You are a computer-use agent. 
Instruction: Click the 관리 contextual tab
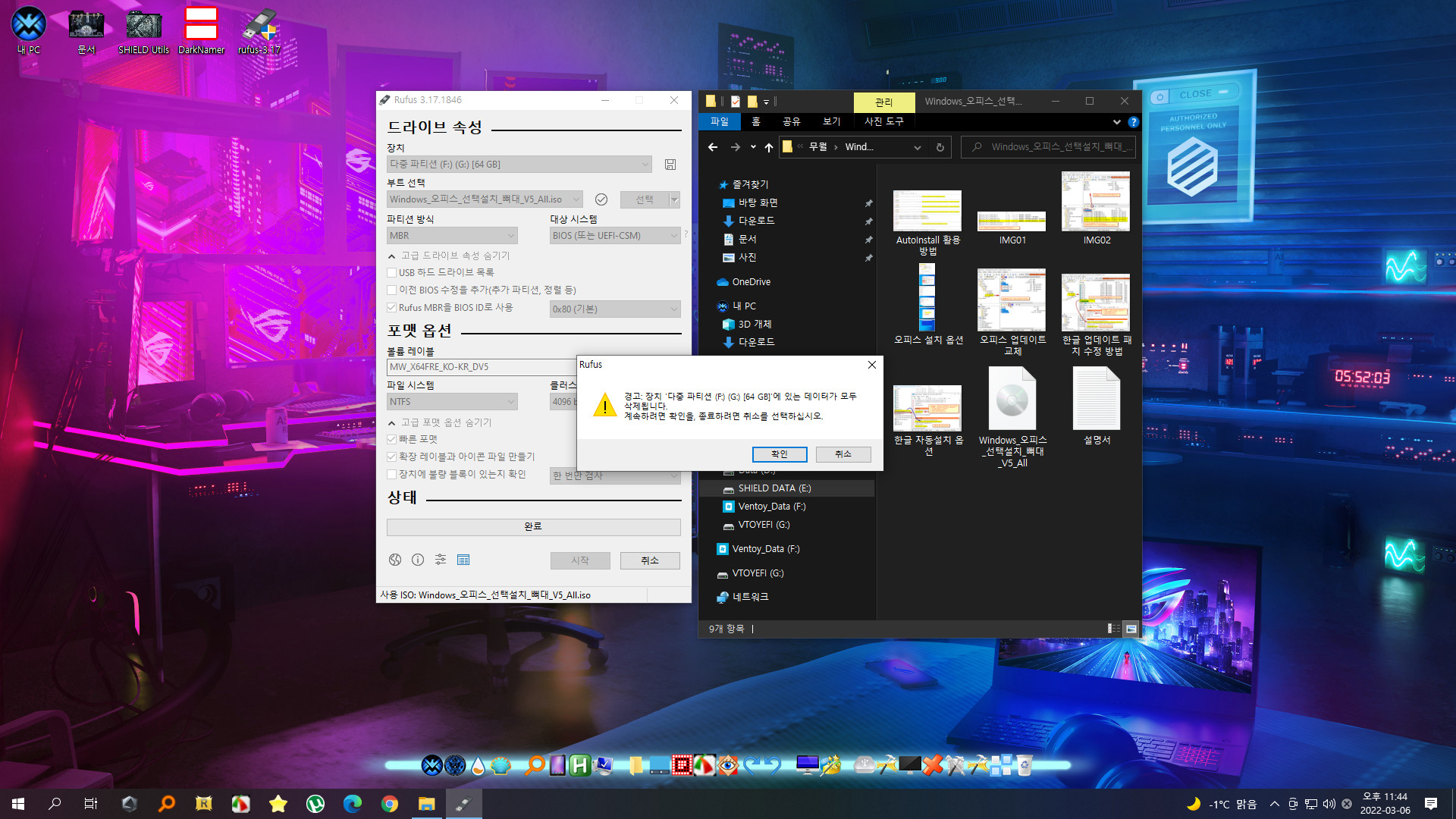(884, 102)
